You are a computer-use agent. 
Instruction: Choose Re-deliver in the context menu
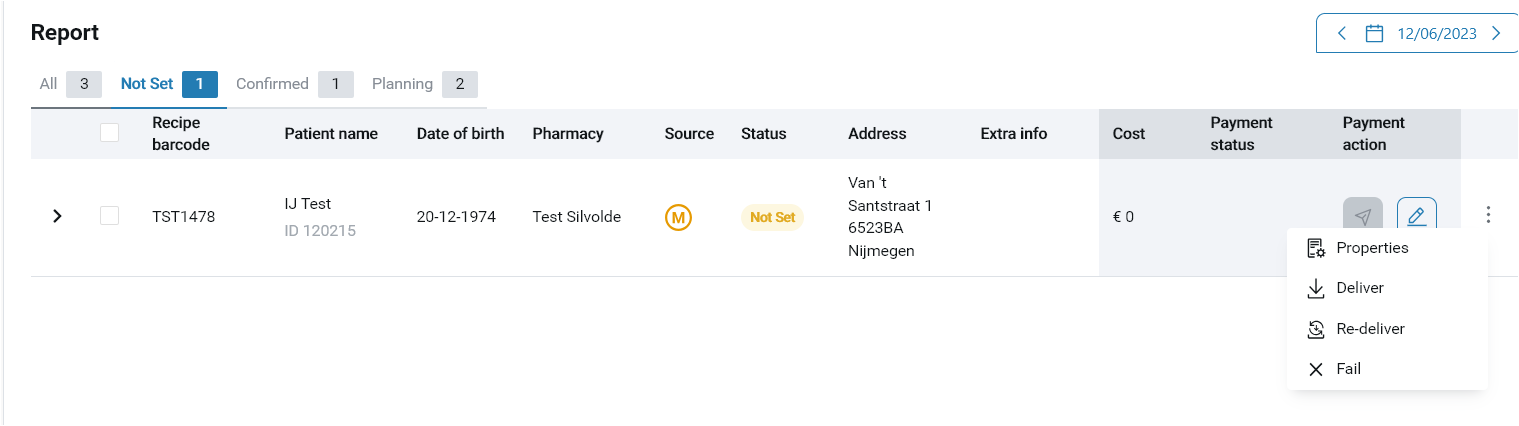pyautogui.click(x=1370, y=329)
